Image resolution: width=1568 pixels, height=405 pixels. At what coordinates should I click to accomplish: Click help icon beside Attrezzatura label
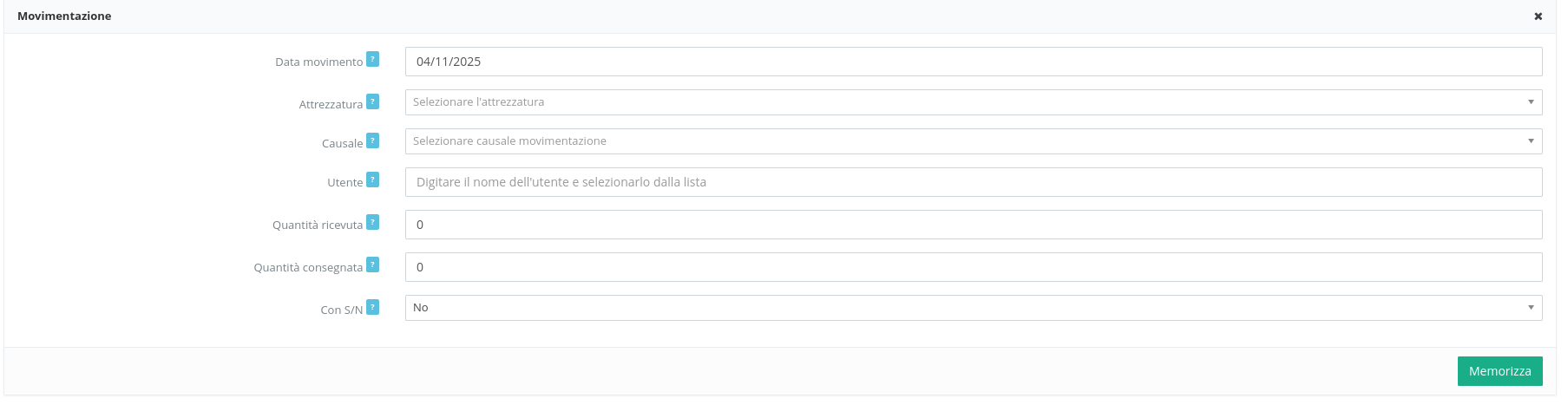click(372, 101)
